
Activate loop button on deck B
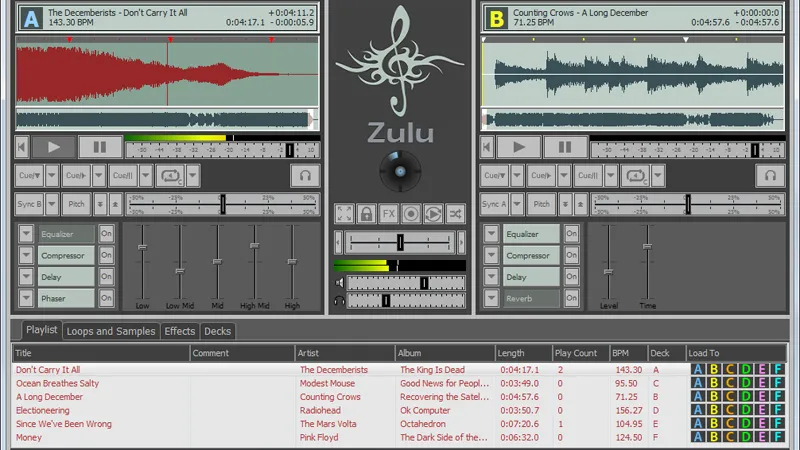(x=636, y=176)
